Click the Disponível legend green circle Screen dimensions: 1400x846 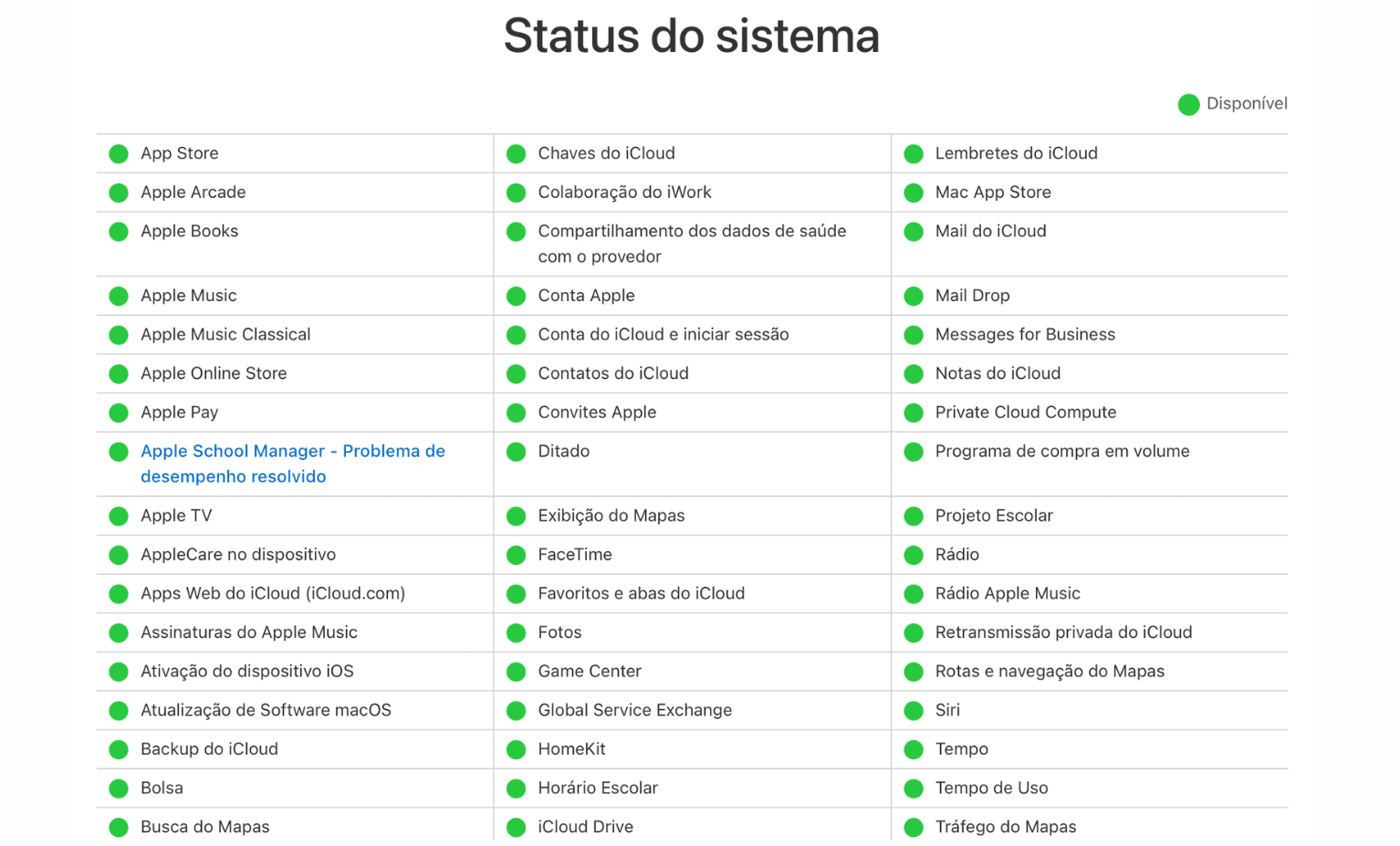[x=1188, y=105]
